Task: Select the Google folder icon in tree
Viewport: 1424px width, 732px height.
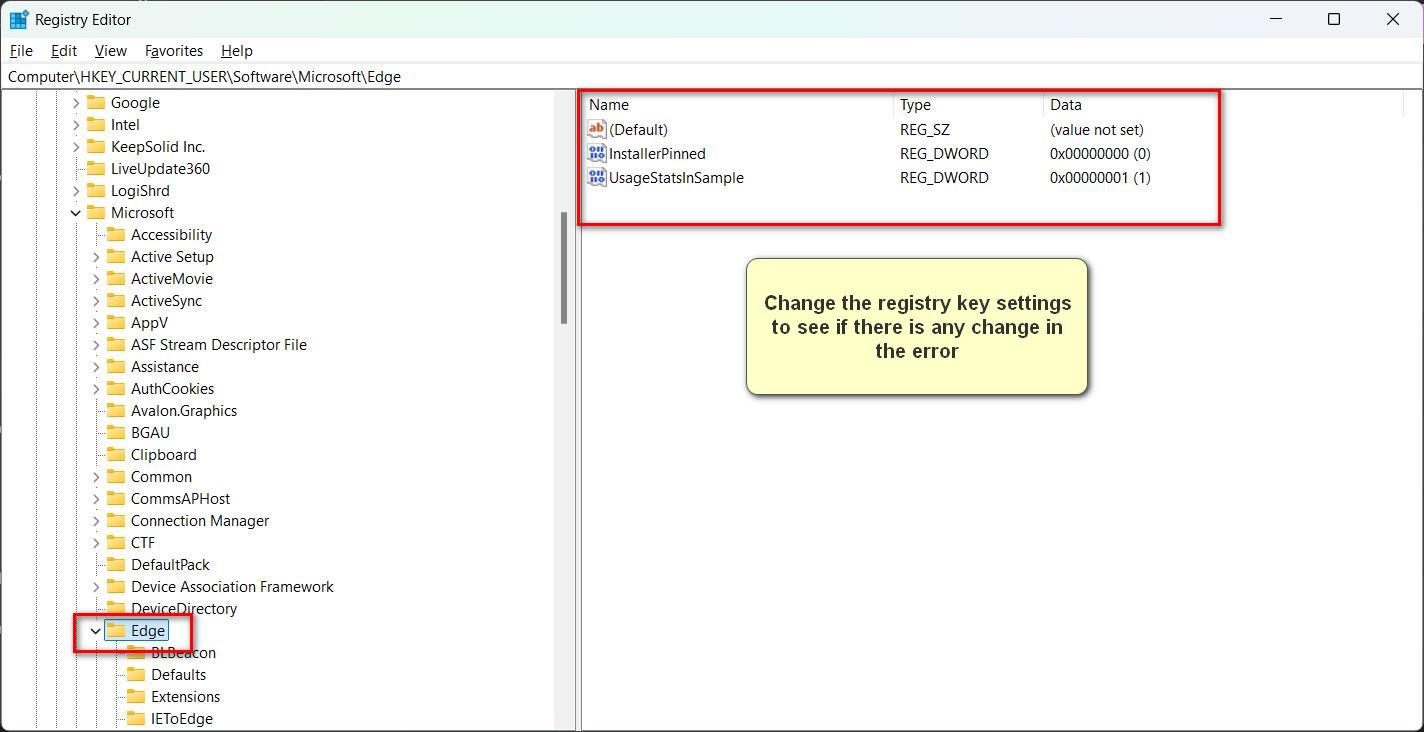Action: pos(96,102)
